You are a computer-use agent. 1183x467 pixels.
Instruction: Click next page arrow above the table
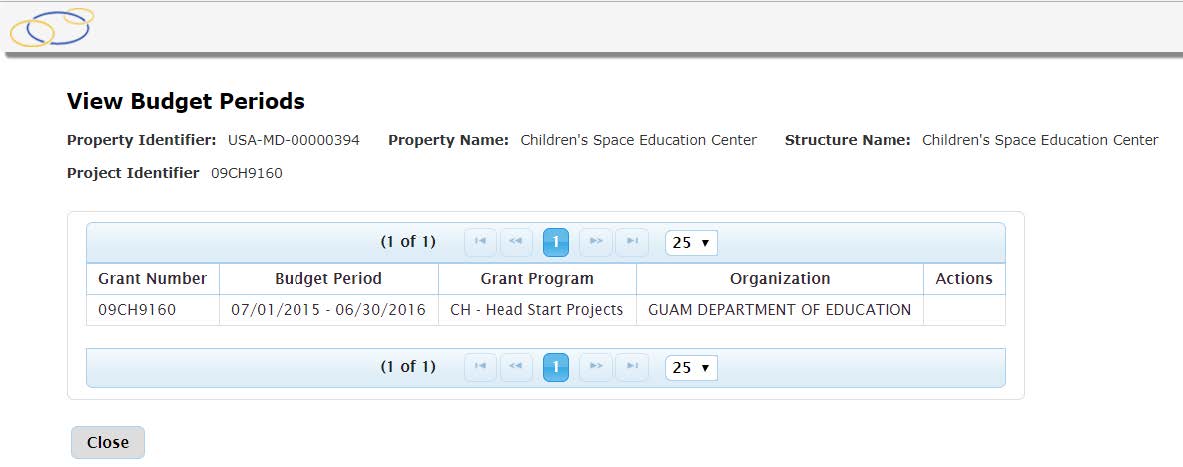[596, 242]
